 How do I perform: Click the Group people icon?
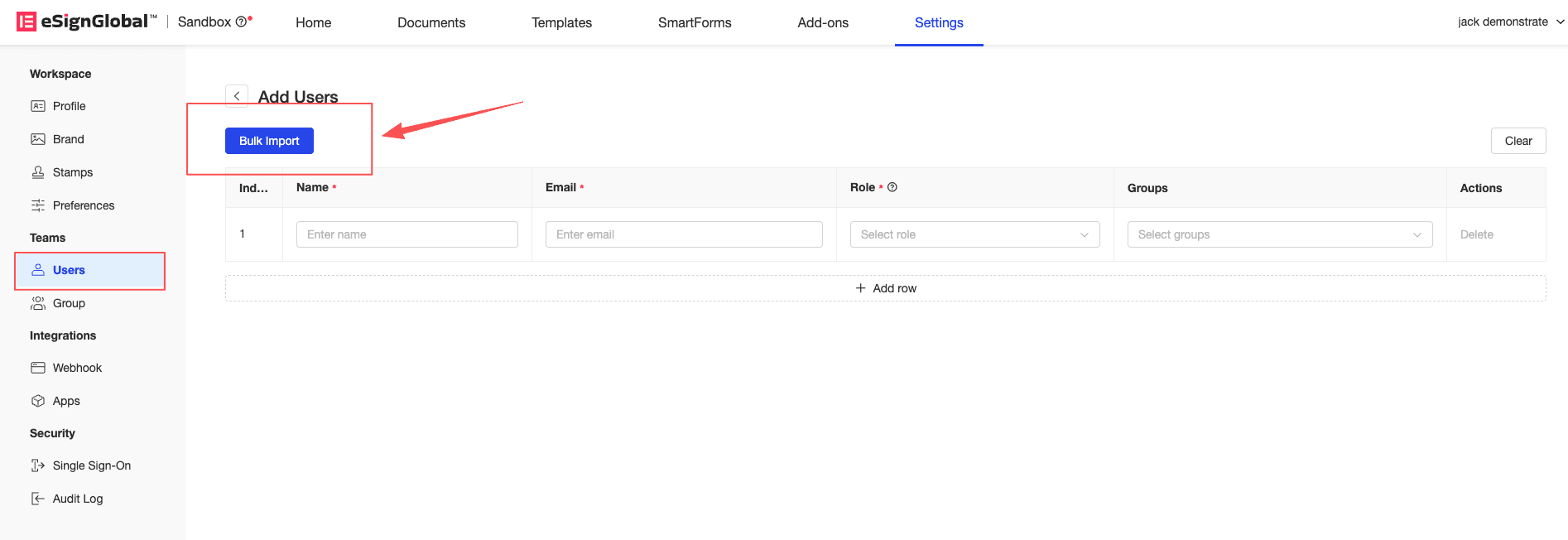point(38,303)
